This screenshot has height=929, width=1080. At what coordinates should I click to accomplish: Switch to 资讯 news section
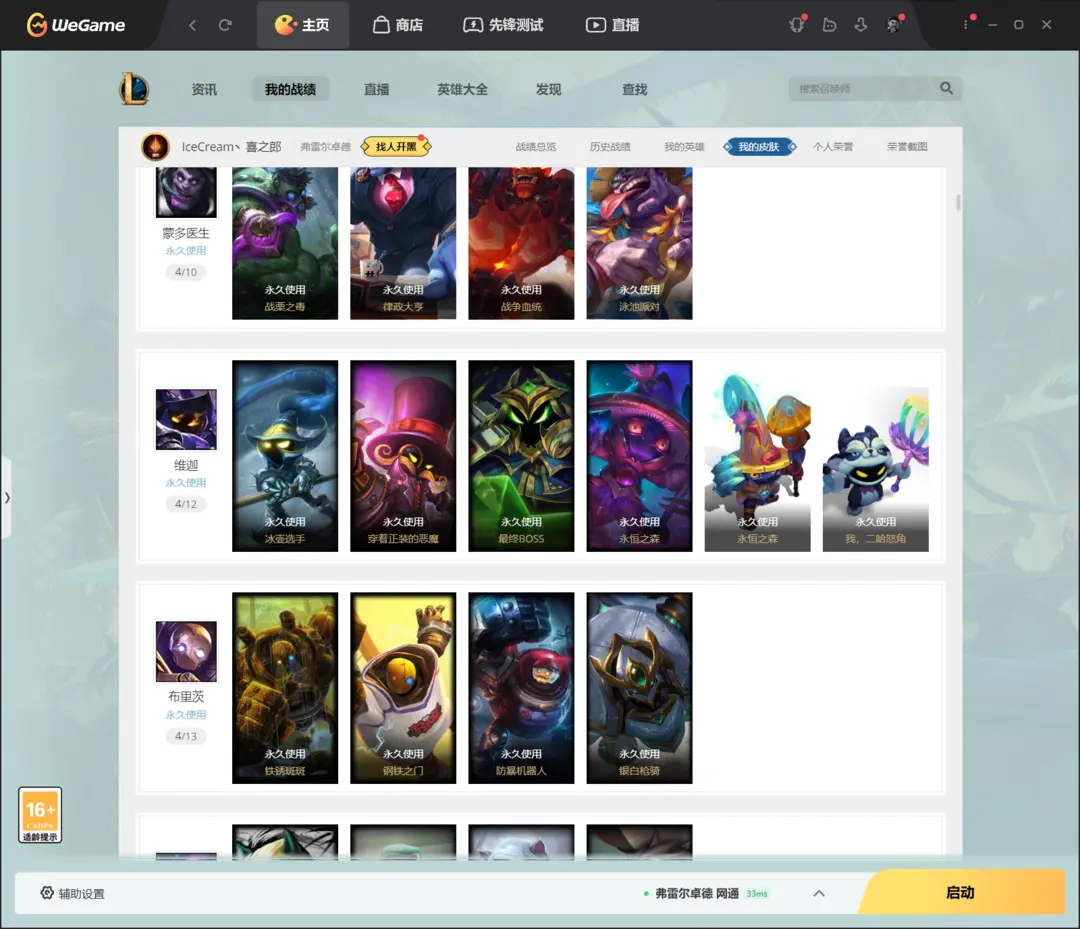click(204, 90)
